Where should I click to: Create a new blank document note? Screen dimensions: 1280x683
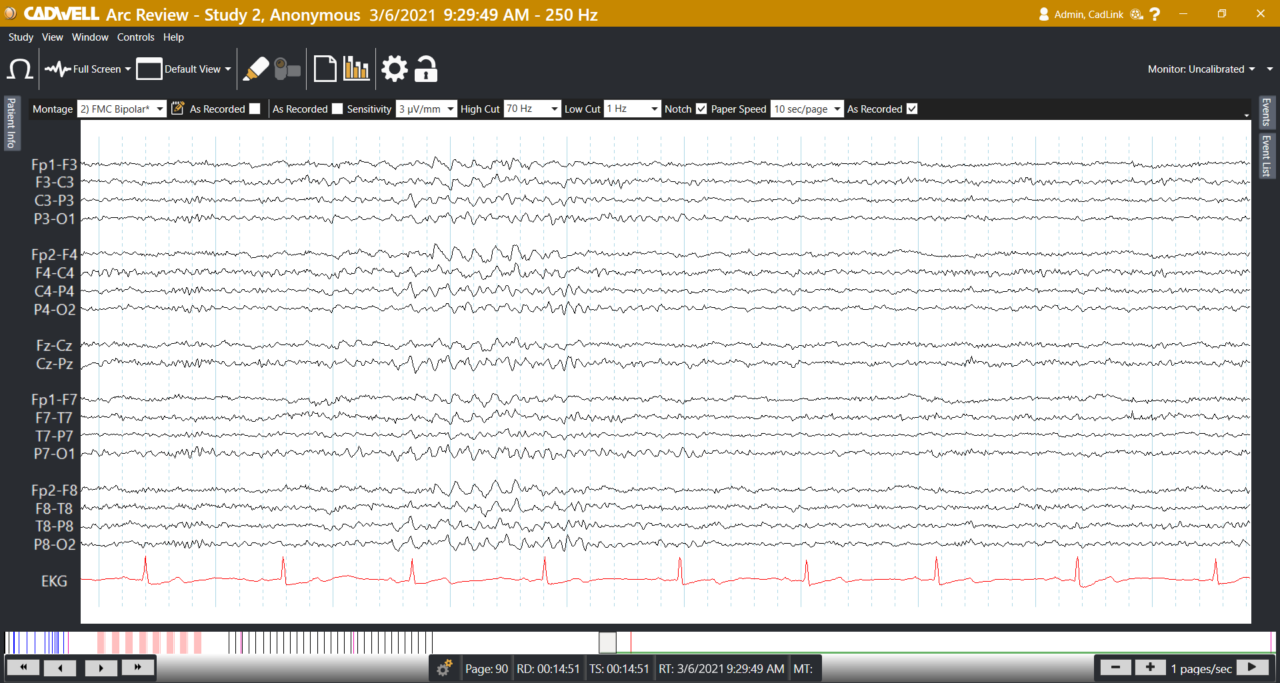(x=325, y=68)
